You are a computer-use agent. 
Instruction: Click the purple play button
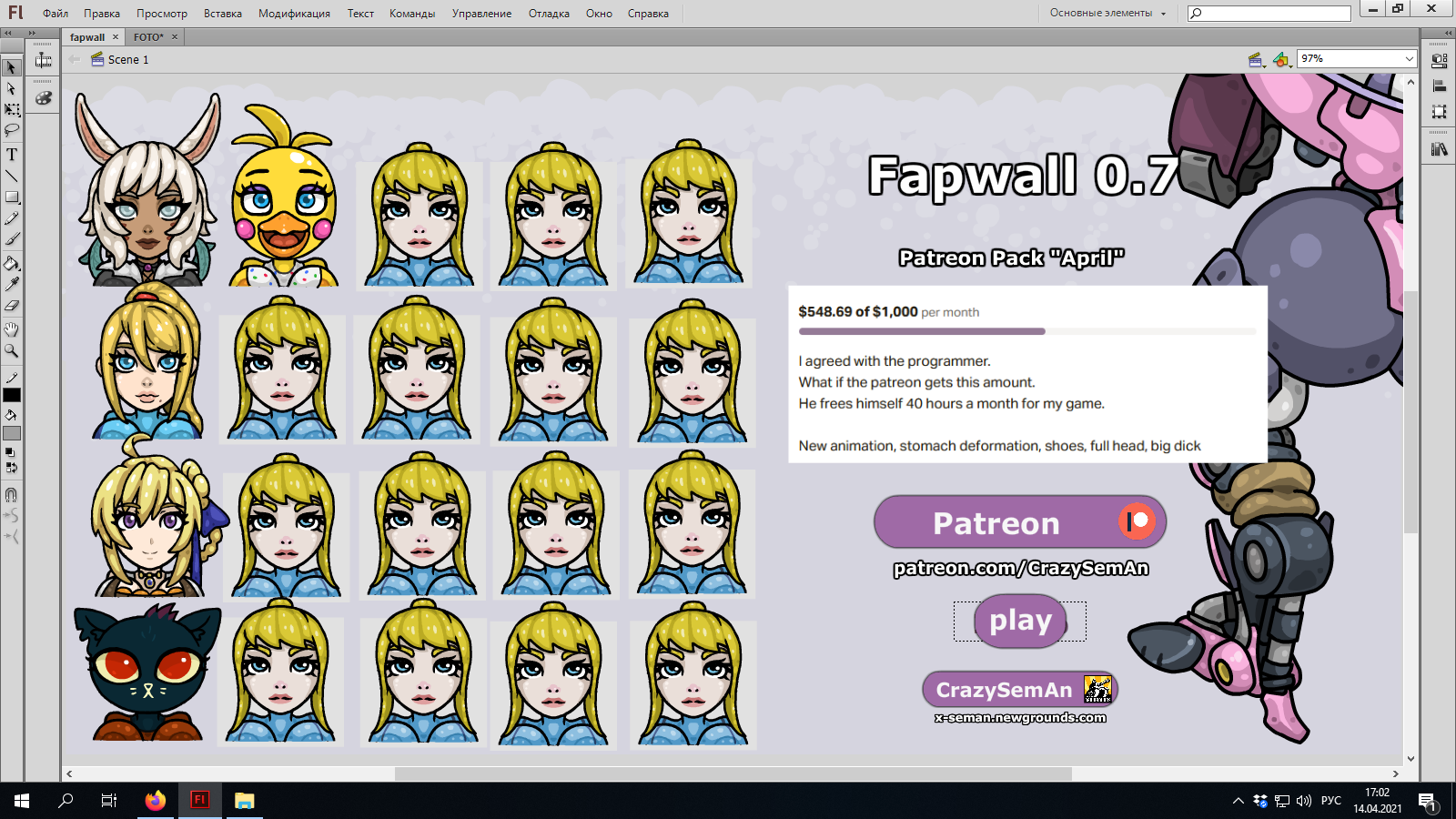click(1020, 621)
